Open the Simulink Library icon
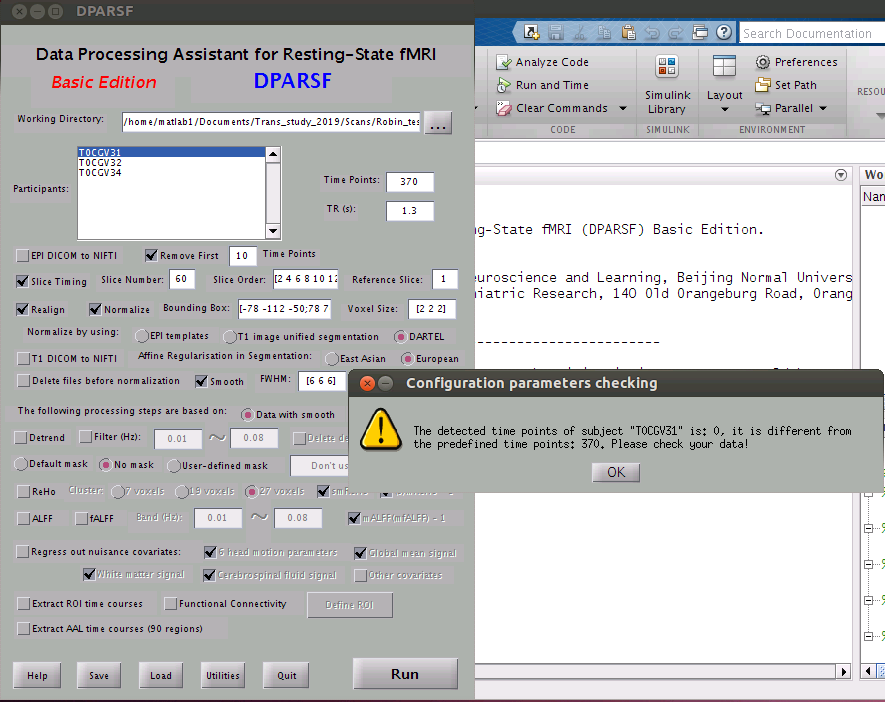Viewport: 885px width, 702px height. [x=667, y=67]
